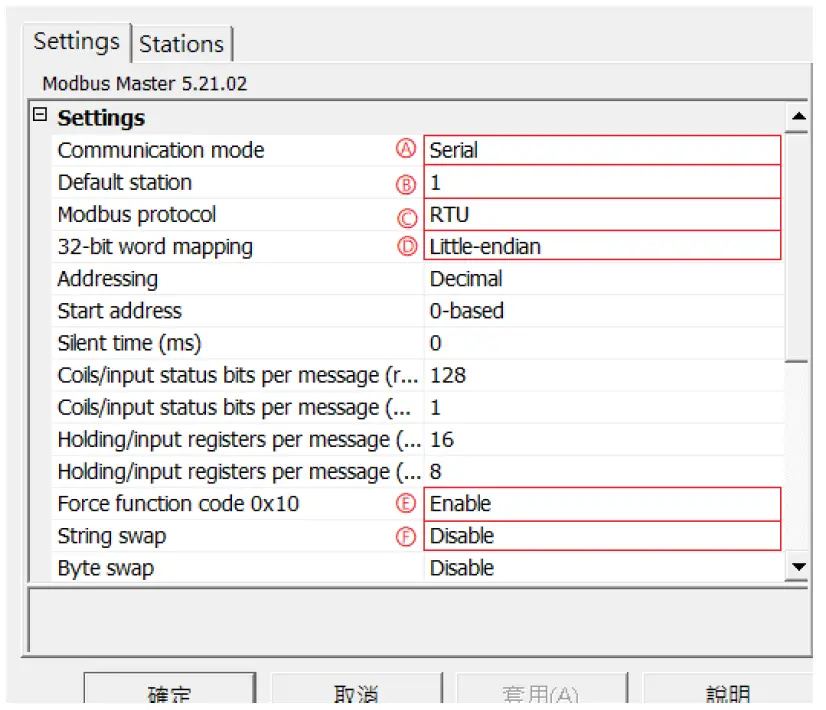Select Force function code 0x10 label
The image size is (826, 710).
point(179,504)
